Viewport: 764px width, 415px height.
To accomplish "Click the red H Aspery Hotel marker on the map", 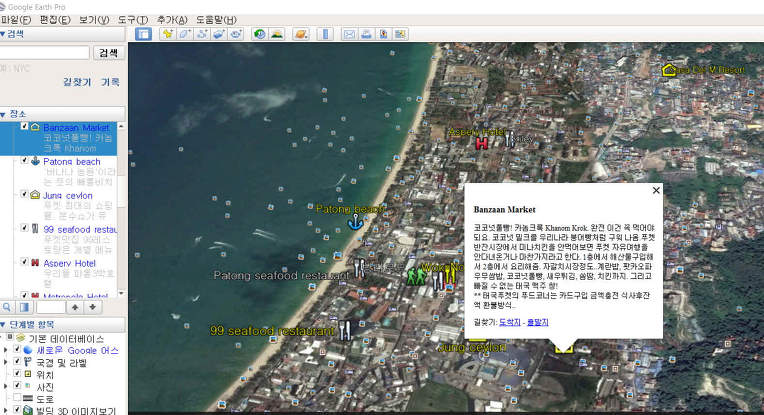I will 481,143.
